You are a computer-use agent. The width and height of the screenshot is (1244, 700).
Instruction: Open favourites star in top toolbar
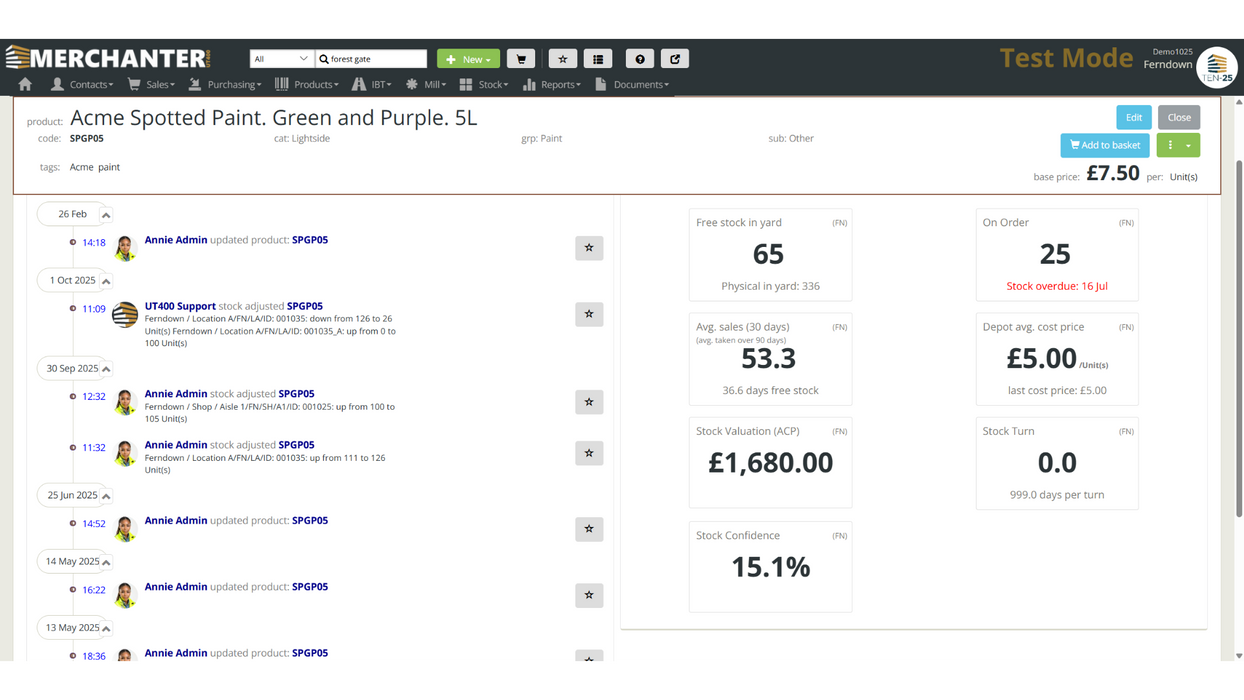click(563, 59)
